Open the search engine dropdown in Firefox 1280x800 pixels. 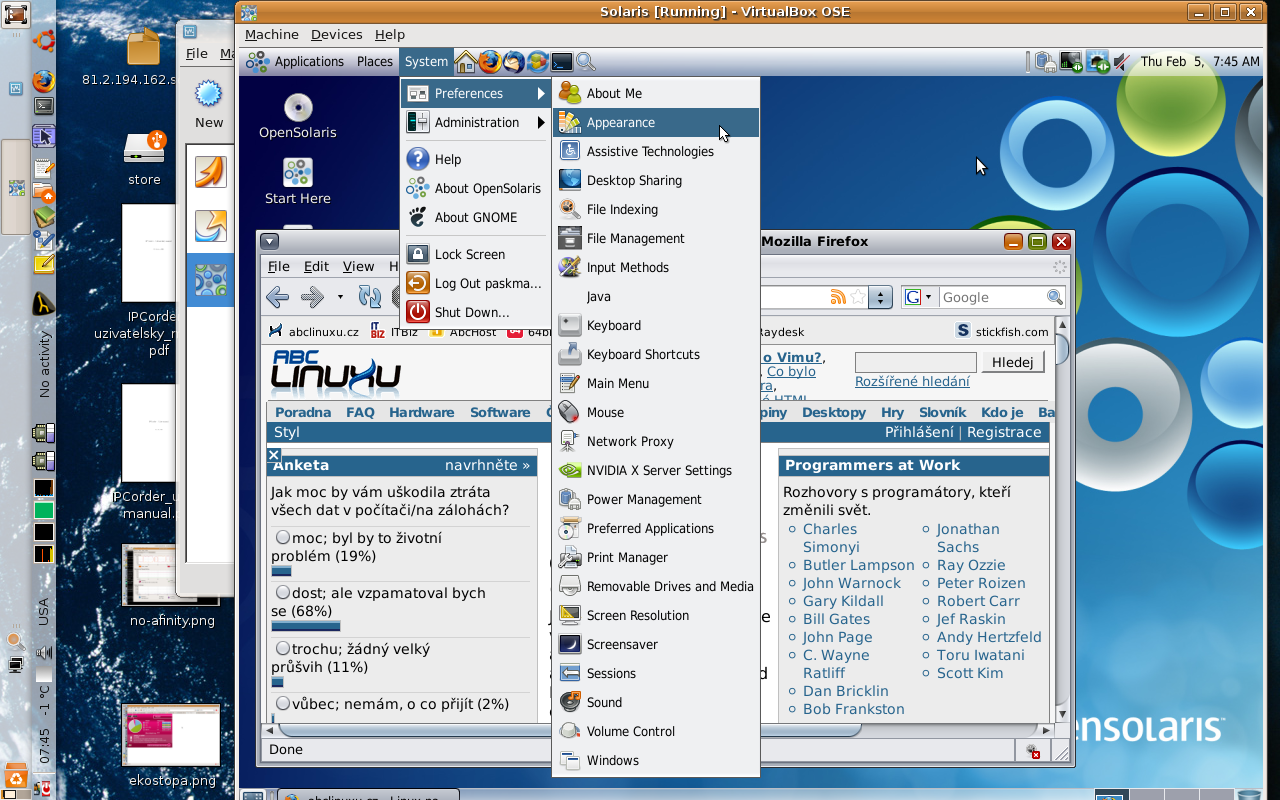[920, 297]
